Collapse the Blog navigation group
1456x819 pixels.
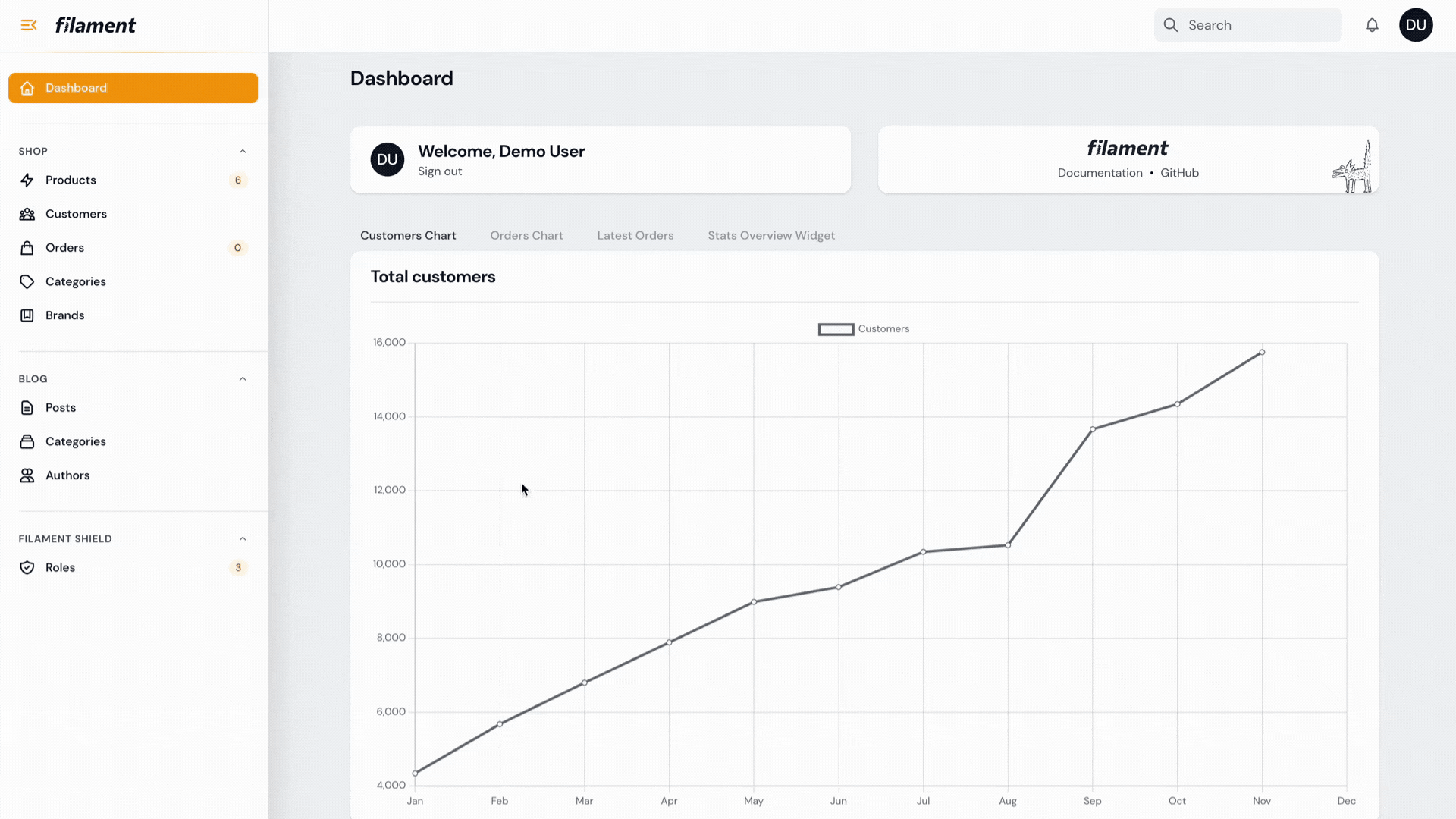coord(243,379)
